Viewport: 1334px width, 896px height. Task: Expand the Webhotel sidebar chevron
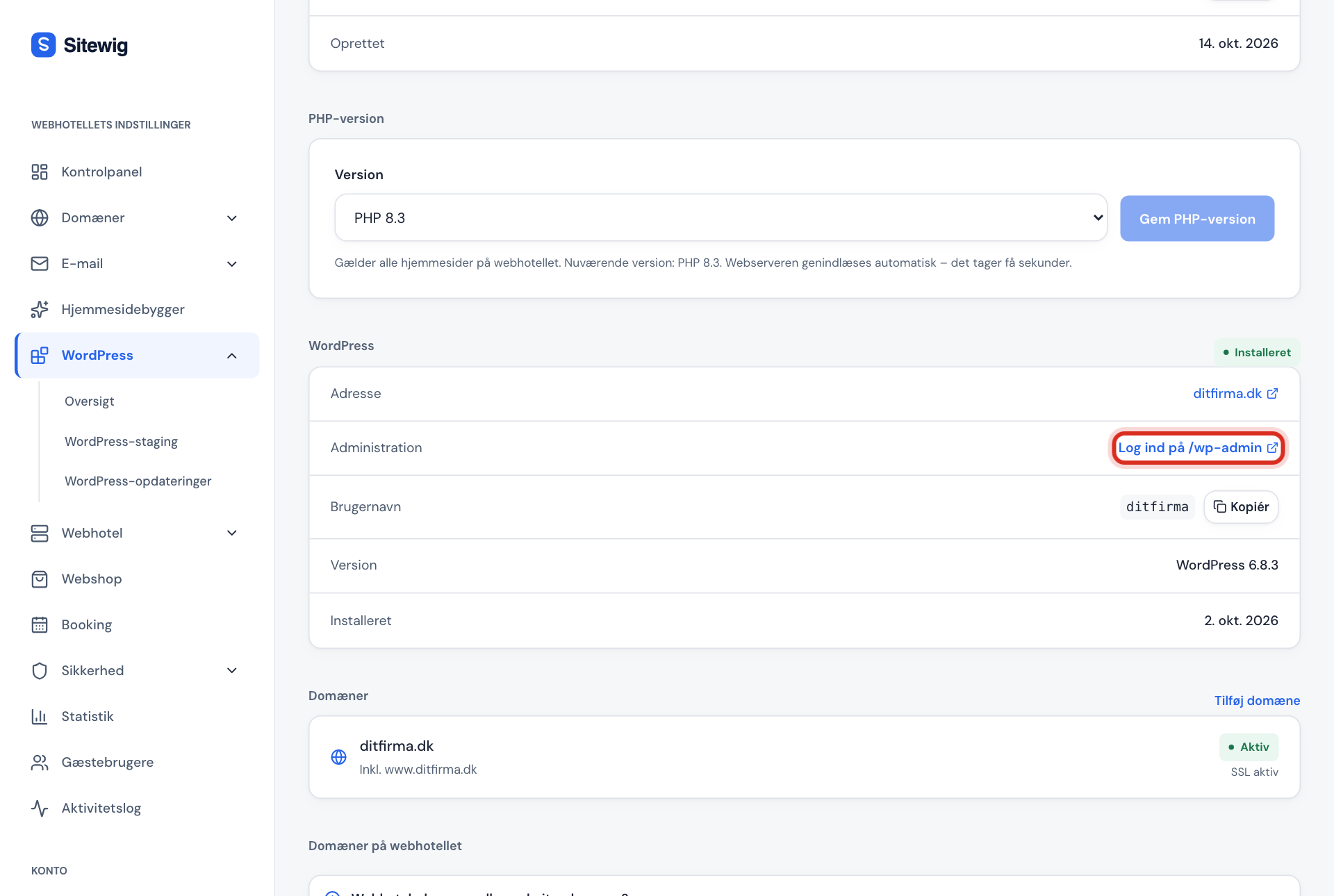232,533
